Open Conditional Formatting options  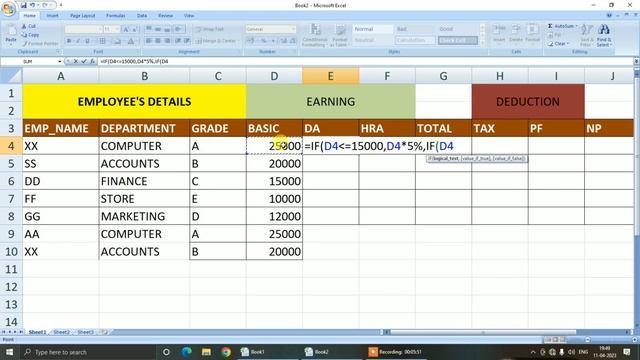click(x=315, y=35)
